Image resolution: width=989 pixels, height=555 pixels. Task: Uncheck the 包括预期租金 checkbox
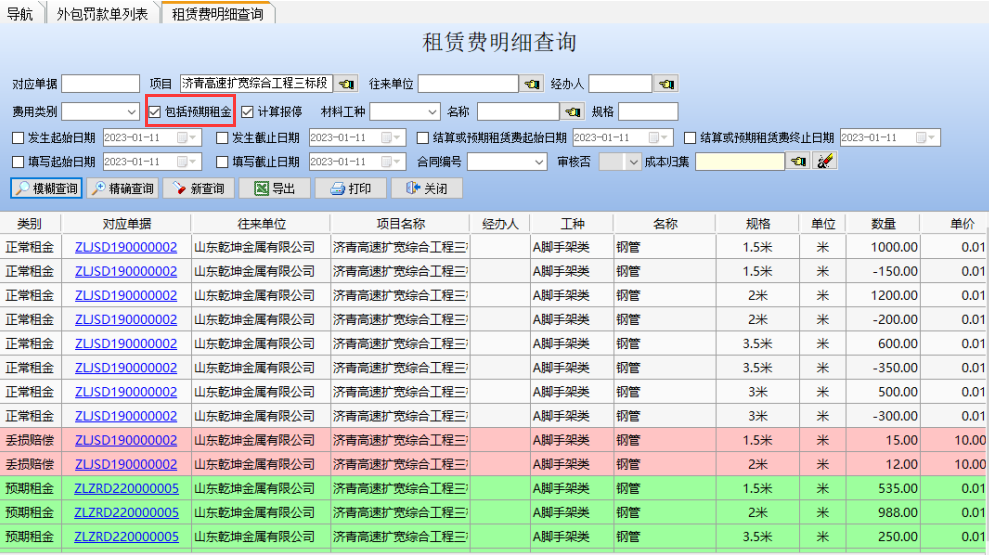point(155,112)
